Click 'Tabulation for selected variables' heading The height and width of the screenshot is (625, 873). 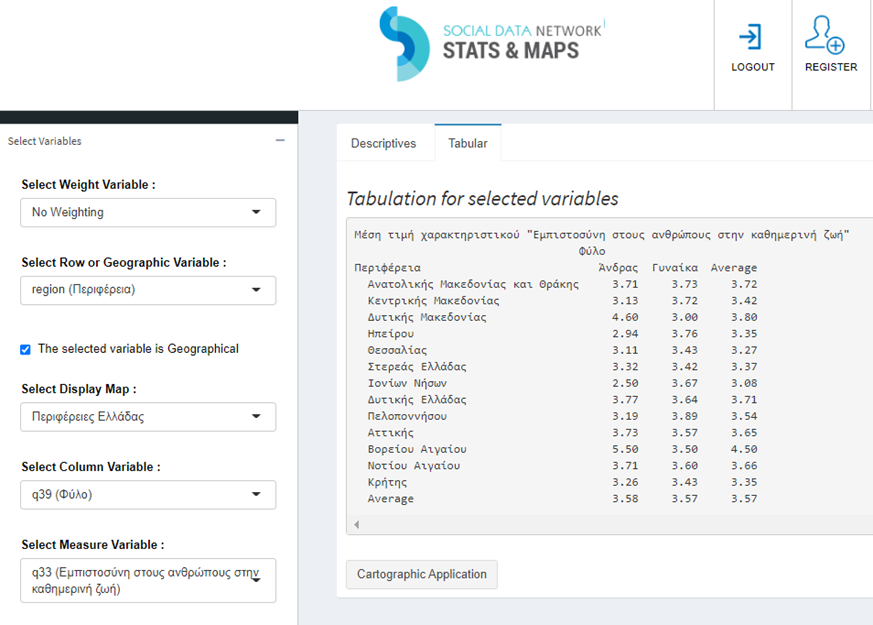click(x=482, y=199)
